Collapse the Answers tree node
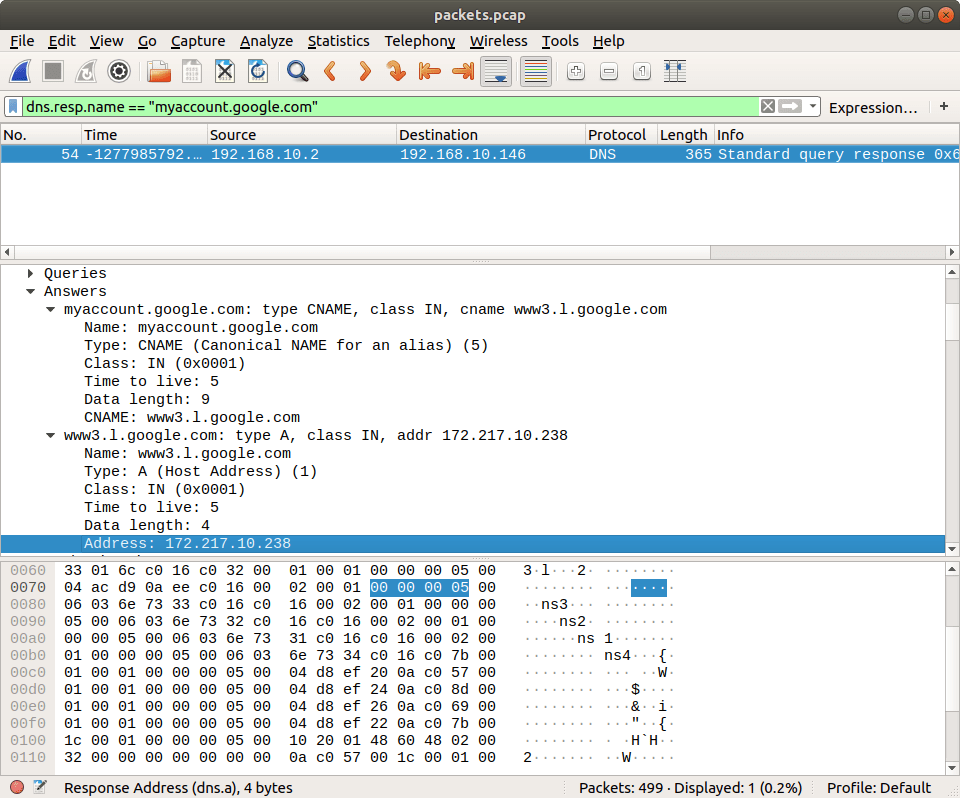960x798 pixels. 32,291
